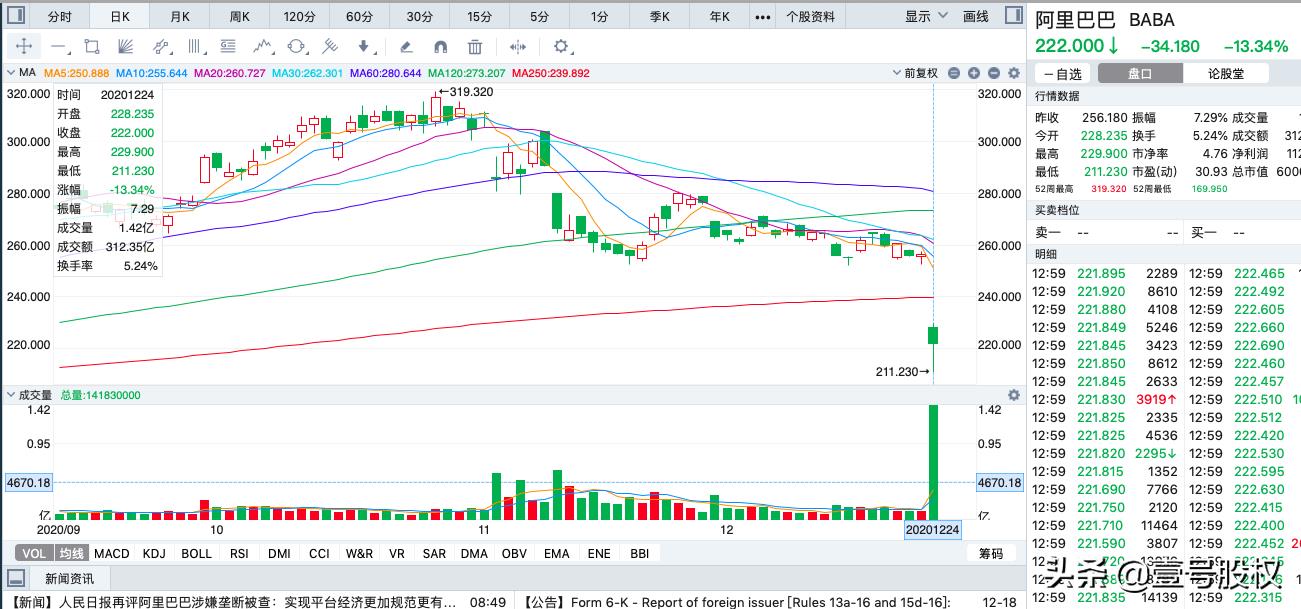This screenshot has width=1301, height=609.
Task: Choose the rectangle shape drawing tool
Action: pyautogui.click(x=92, y=47)
